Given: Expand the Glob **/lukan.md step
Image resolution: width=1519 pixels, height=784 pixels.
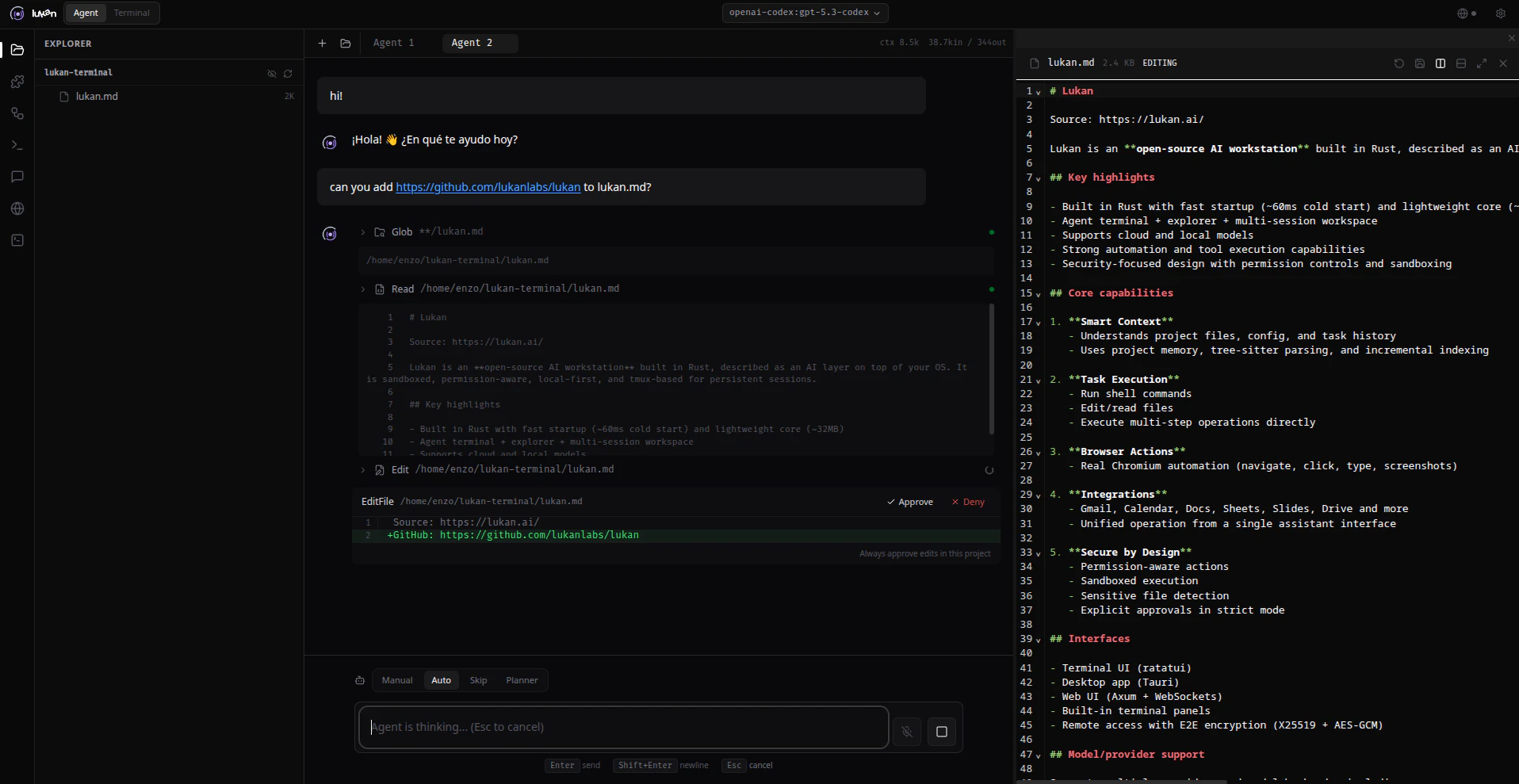Looking at the screenshot, I should [x=363, y=232].
